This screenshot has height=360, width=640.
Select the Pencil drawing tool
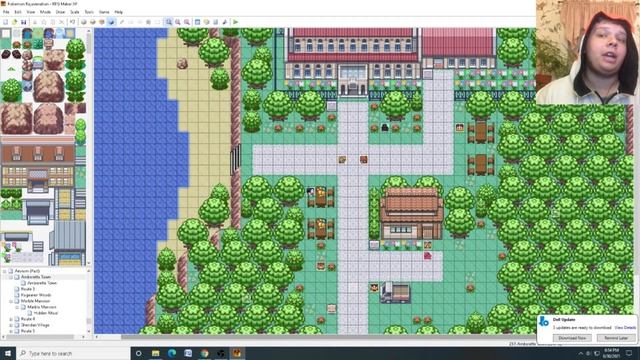pos(122,22)
